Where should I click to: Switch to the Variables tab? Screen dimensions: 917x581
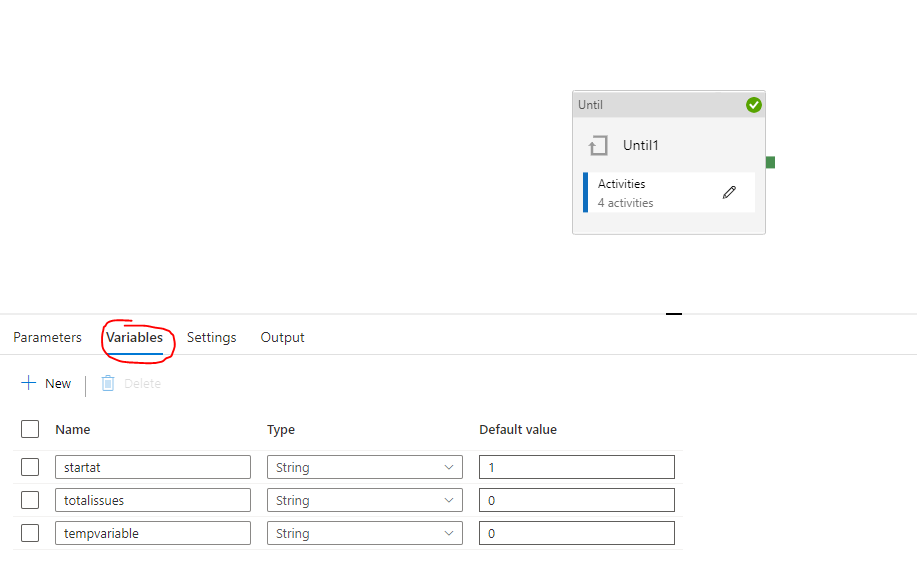click(135, 338)
